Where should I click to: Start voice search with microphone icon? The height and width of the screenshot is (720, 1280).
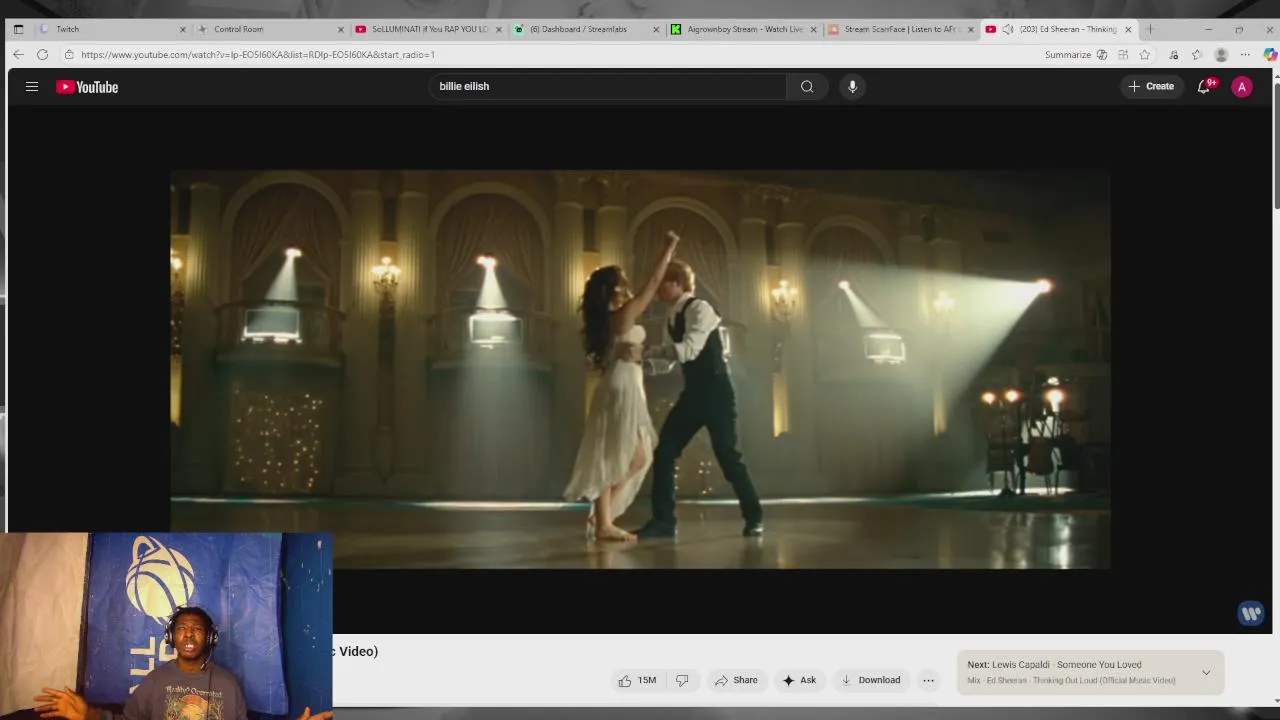852,86
